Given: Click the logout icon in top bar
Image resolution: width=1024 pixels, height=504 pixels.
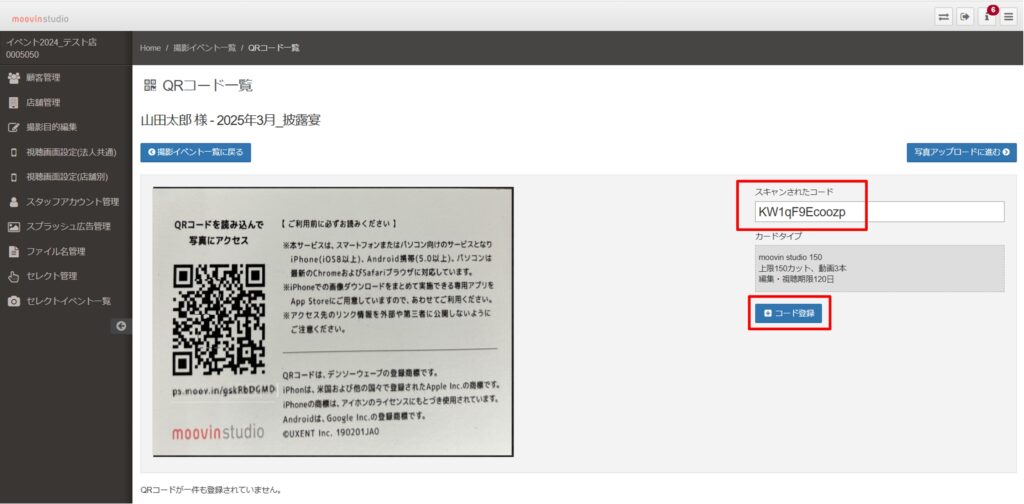Looking at the screenshot, I should tap(965, 17).
